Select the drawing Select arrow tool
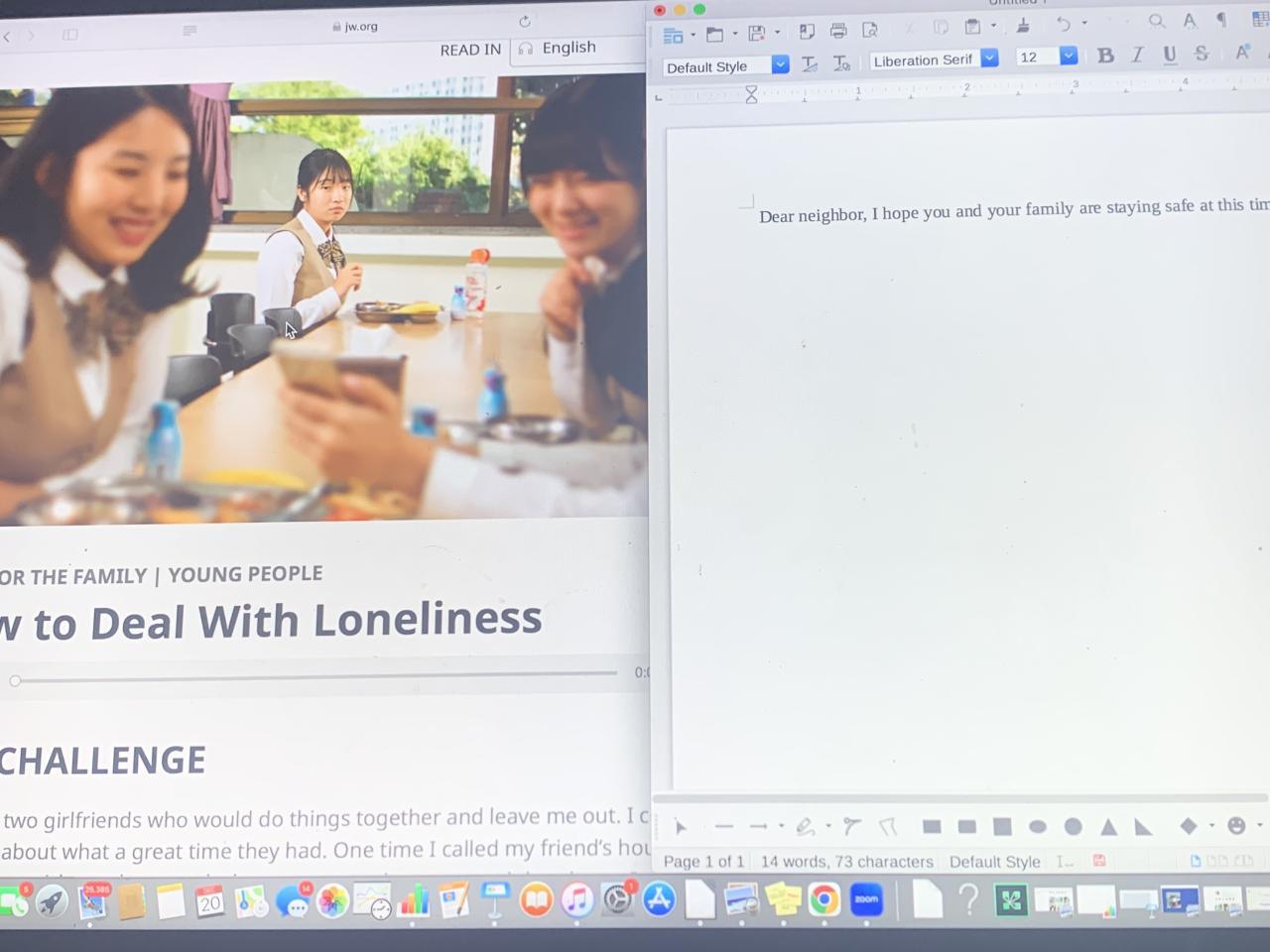Image resolution: width=1270 pixels, height=952 pixels. [x=681, y=827]
